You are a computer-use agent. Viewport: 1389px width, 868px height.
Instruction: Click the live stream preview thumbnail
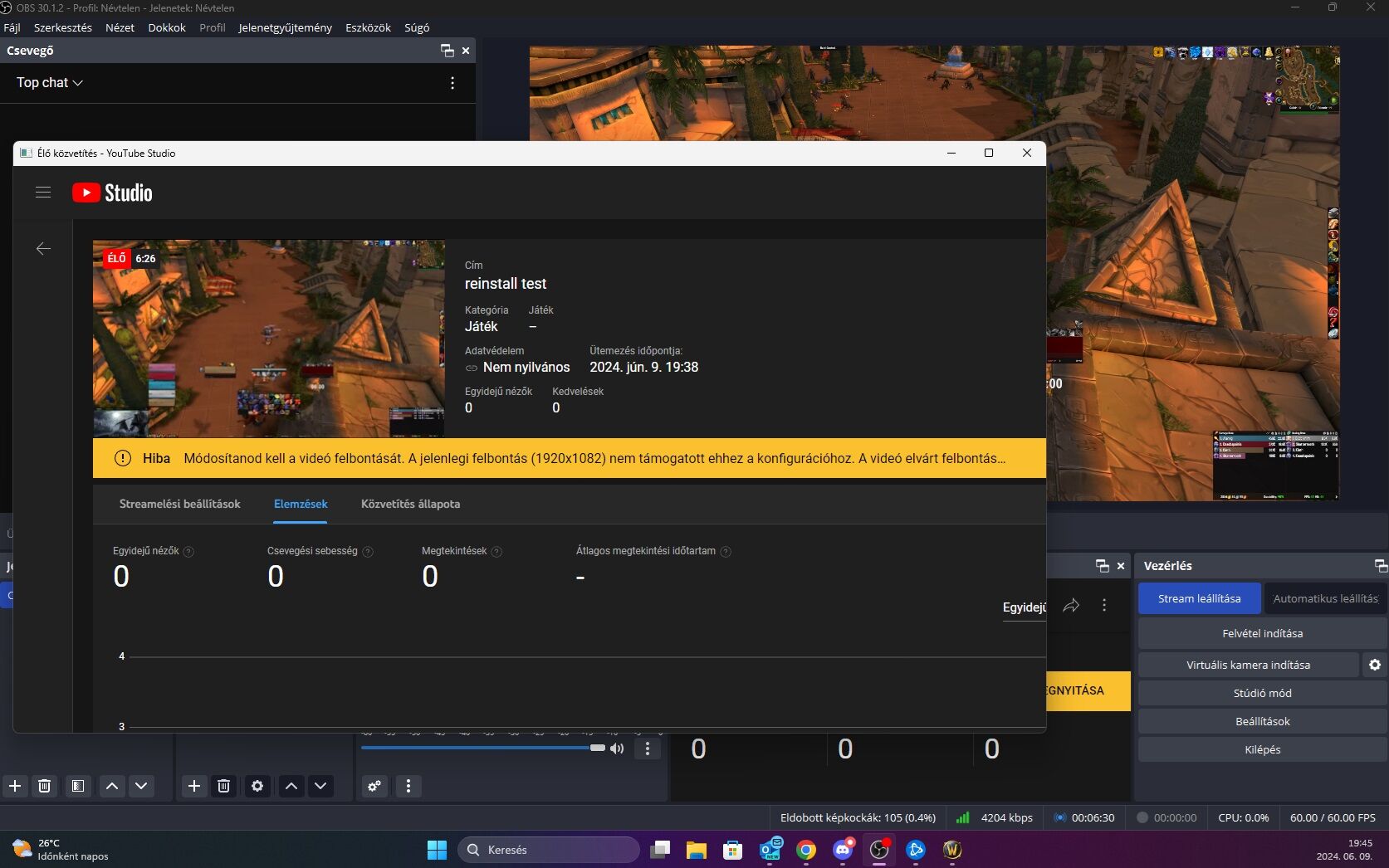click(x=269, y=339)
